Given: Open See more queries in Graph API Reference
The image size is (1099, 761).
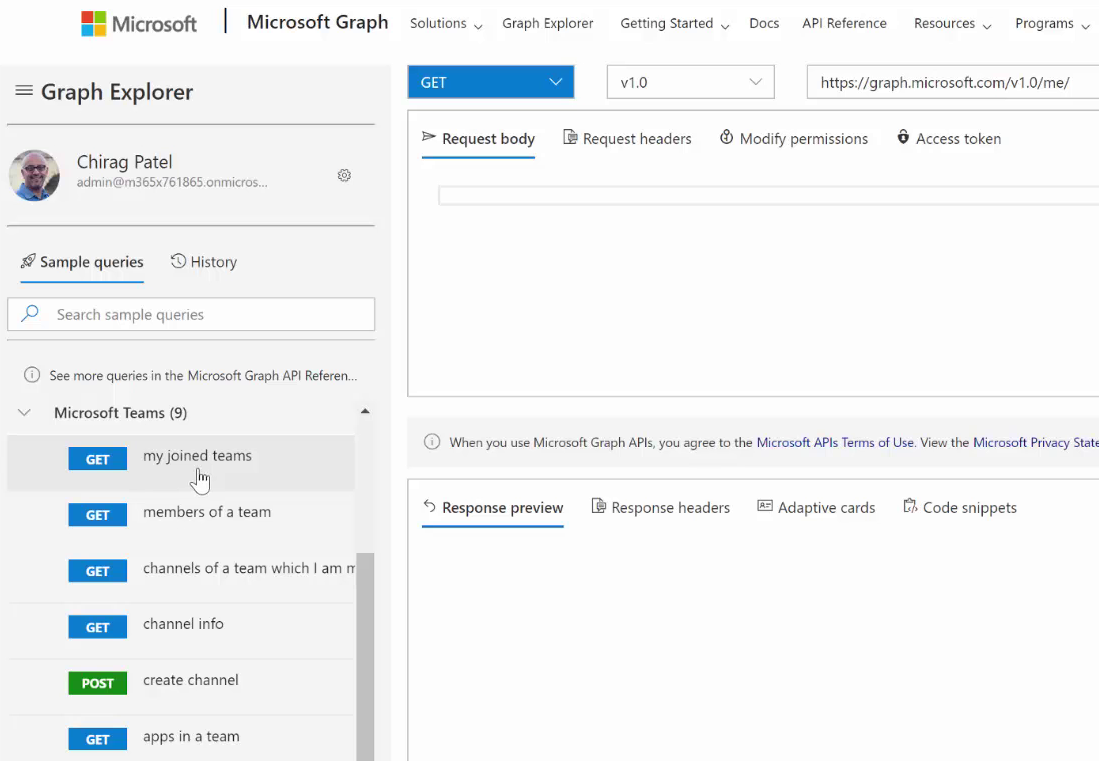Looking at the screenshot, I should tap(203, 376).
